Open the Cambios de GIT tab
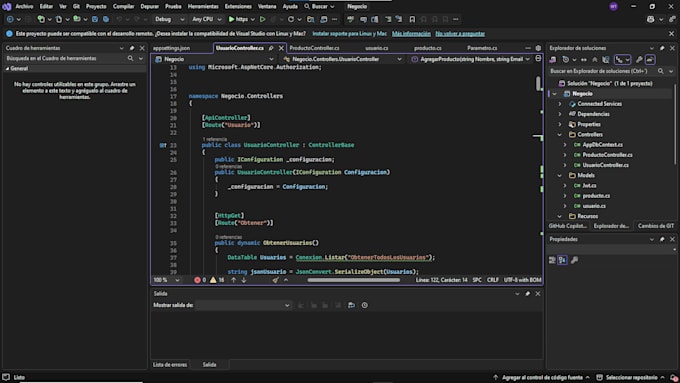The width and height of the screenshot is (680, 383). pos(656,226)
